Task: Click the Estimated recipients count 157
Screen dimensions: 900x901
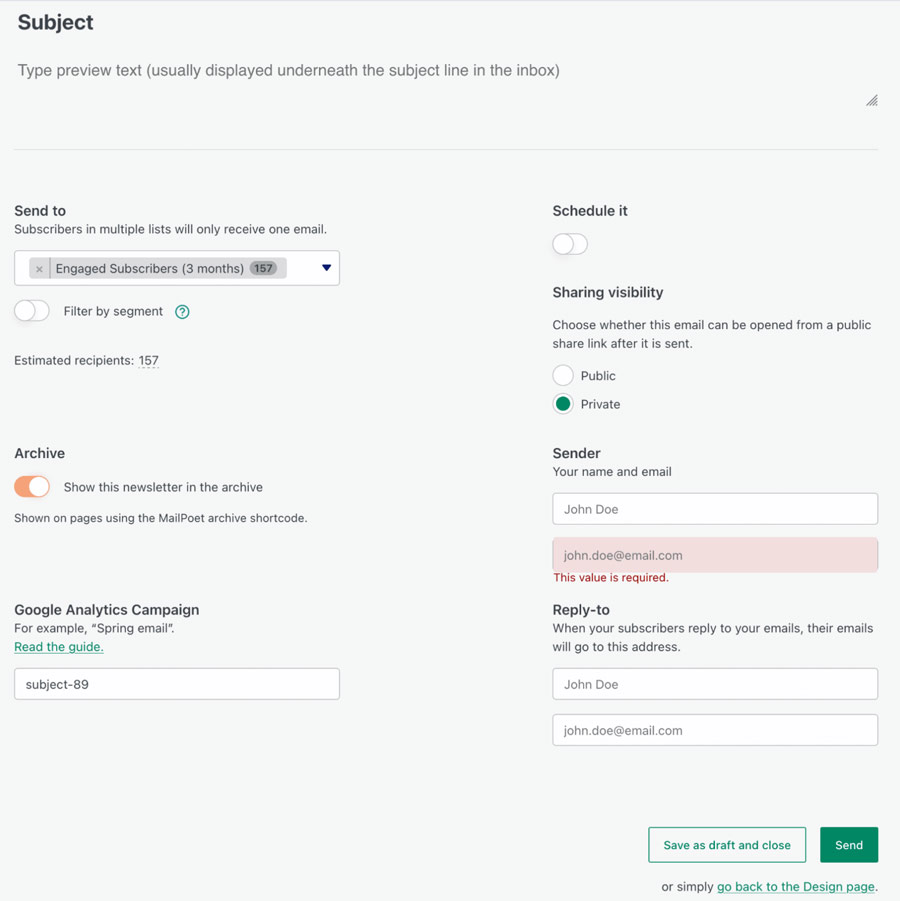Action: (148, 360)
